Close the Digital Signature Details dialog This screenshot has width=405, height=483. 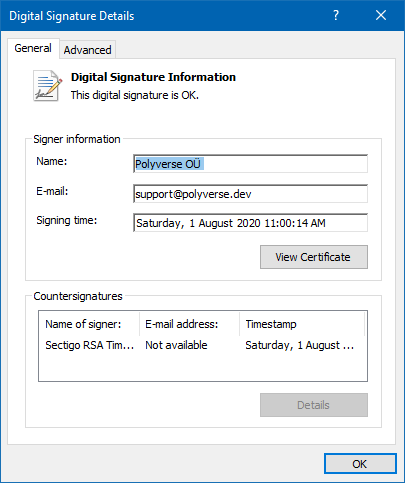pos(381,15)
